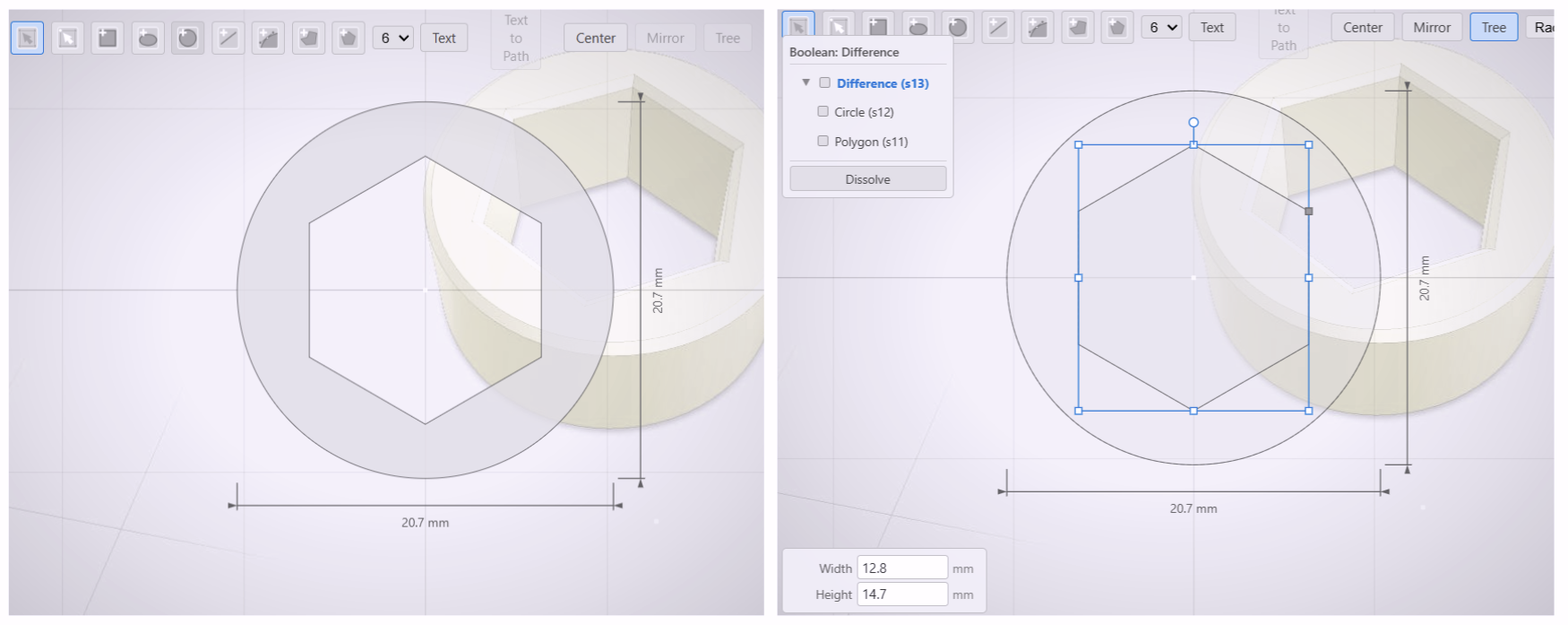Tick the Circle (s12) checkbox
Screen dimensions: 1568x625
pos(823,111)
